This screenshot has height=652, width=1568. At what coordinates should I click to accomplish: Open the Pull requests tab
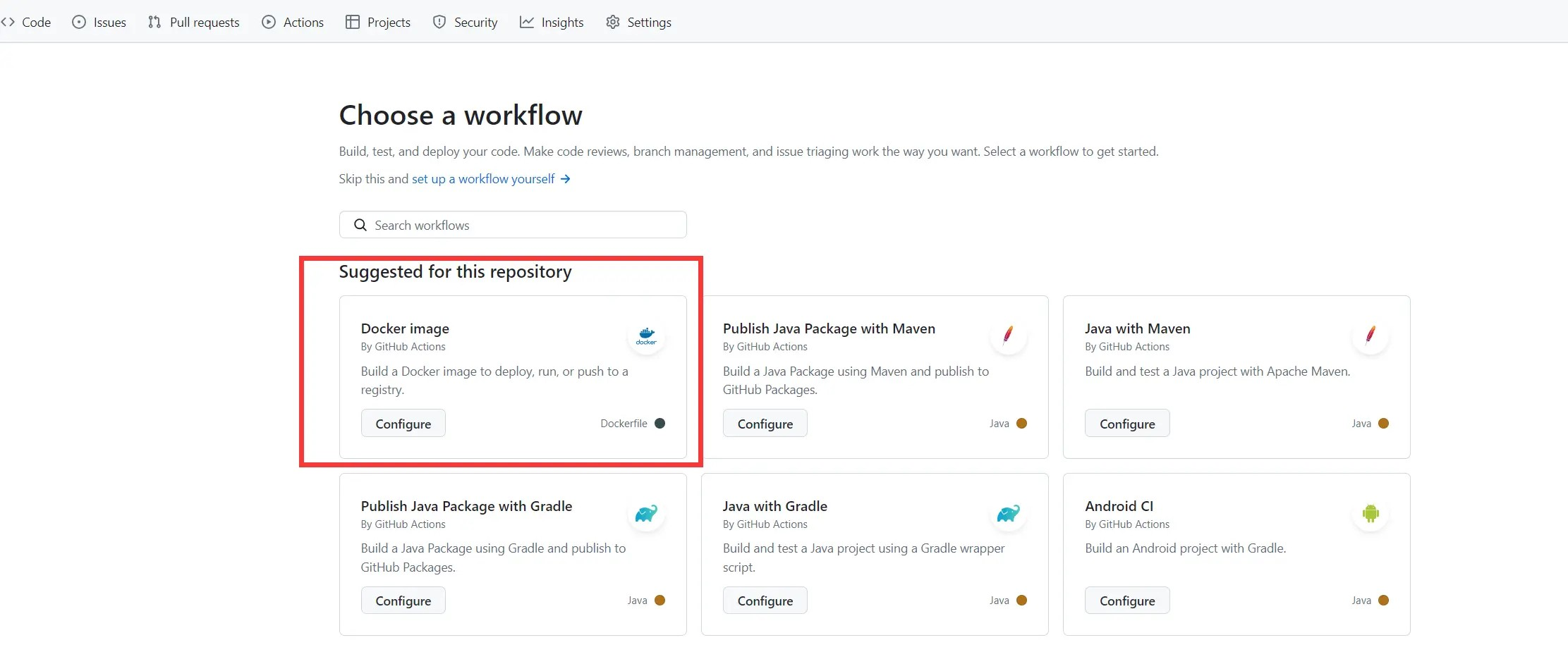(194, 22)
